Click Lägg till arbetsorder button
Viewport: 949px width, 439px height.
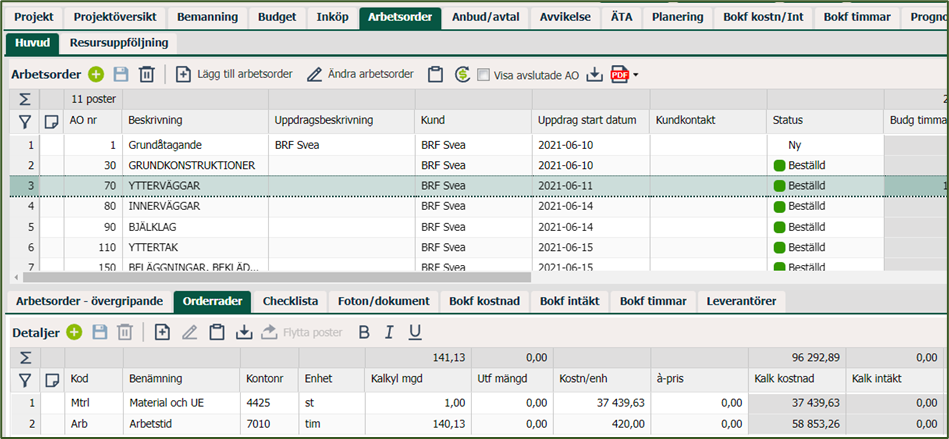click(234, 74)
